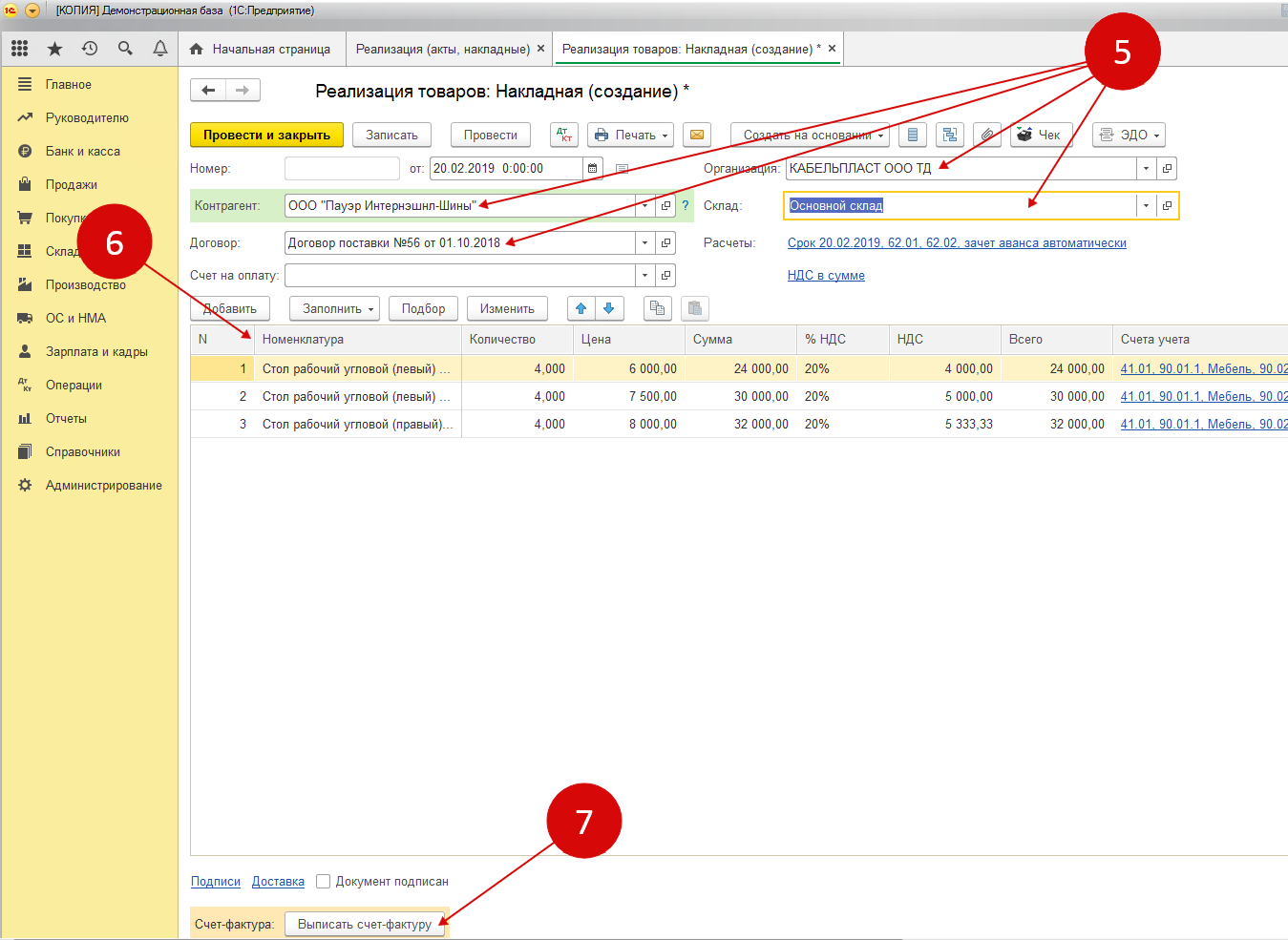This screenshot has width=1288, height=940.
Task: Open Контрагент dropdown arrow
Action: [645, 205]
